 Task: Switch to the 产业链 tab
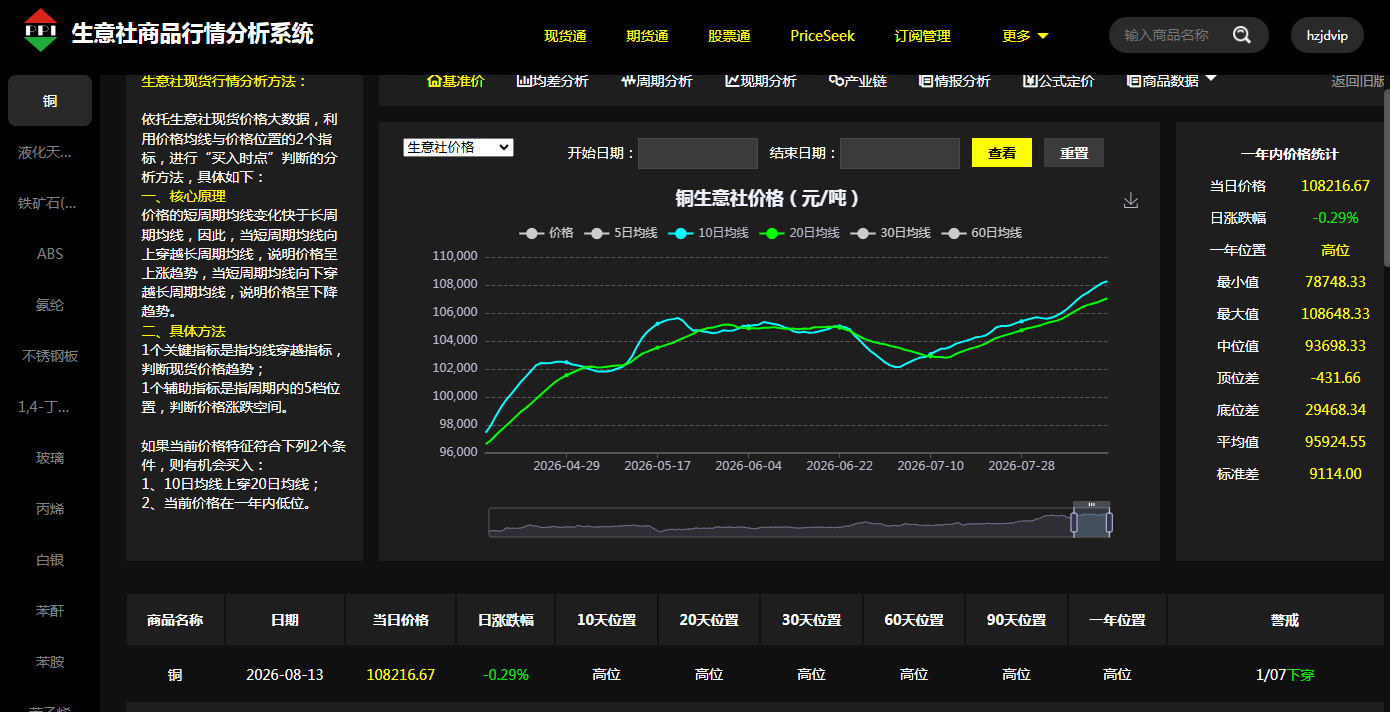(858, 81)
